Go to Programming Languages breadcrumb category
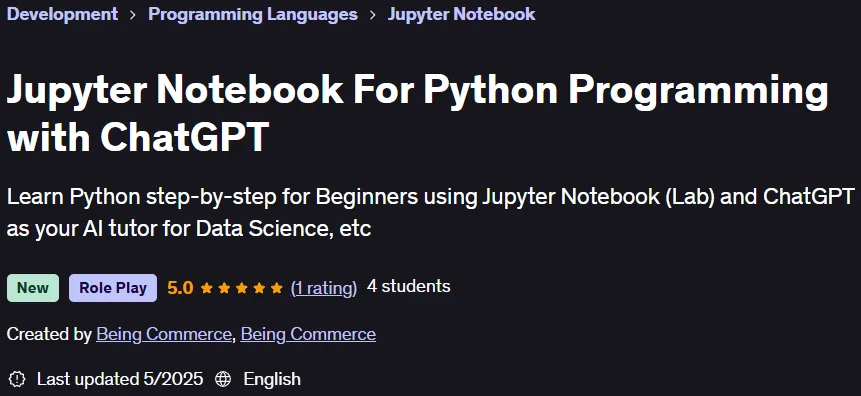The width and height of the screenshot is (861, 396). point(253,14)
